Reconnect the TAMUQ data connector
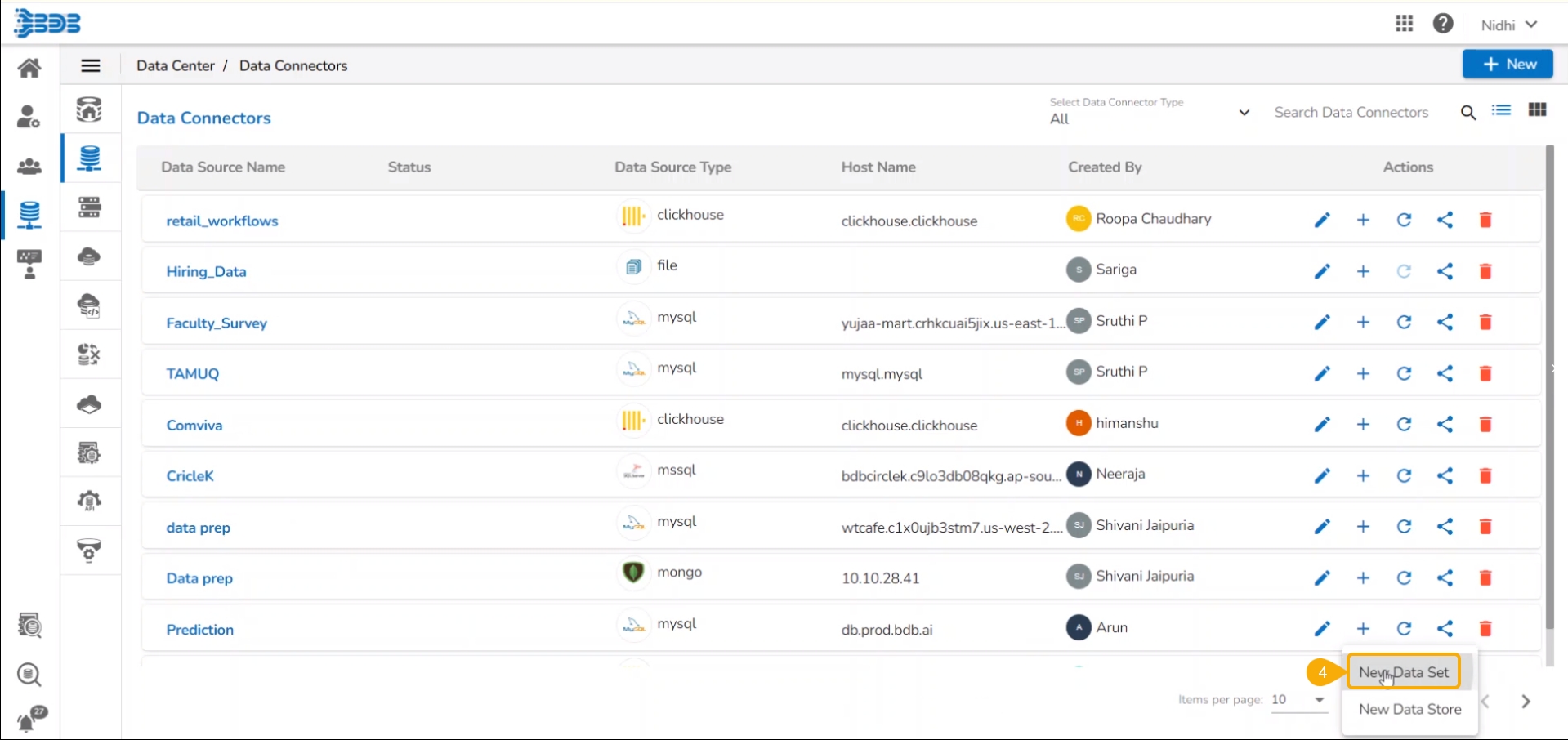1568x740 pixels. click(x=1404, y=373)
